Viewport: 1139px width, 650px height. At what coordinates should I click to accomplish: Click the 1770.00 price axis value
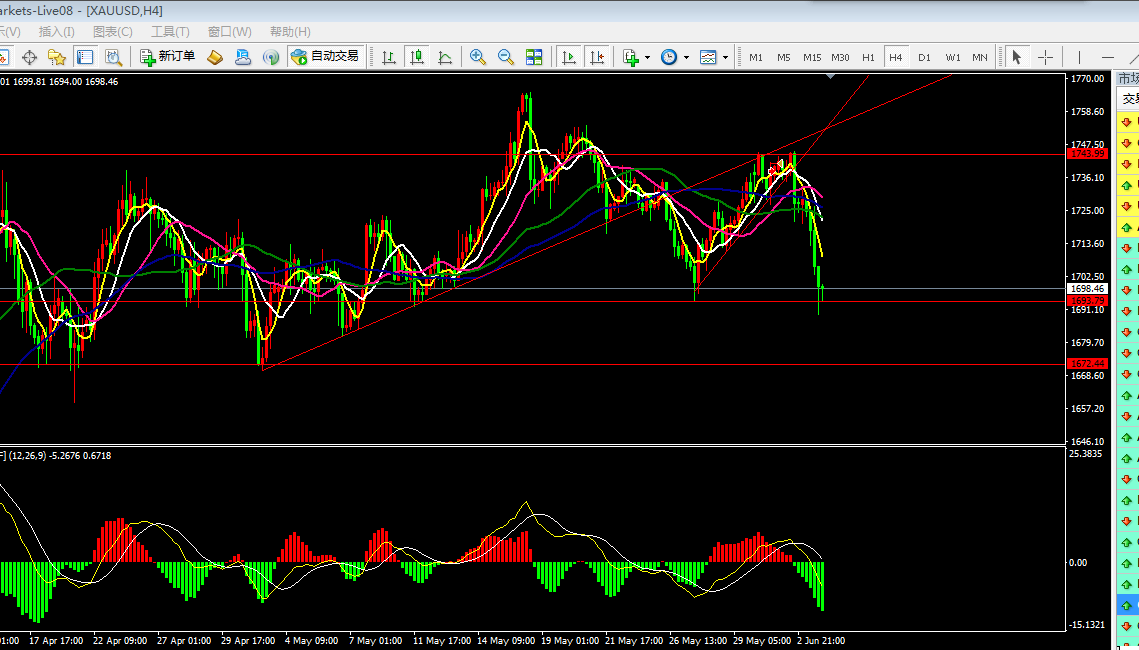pyautogui.click(x=1087, y=78)
